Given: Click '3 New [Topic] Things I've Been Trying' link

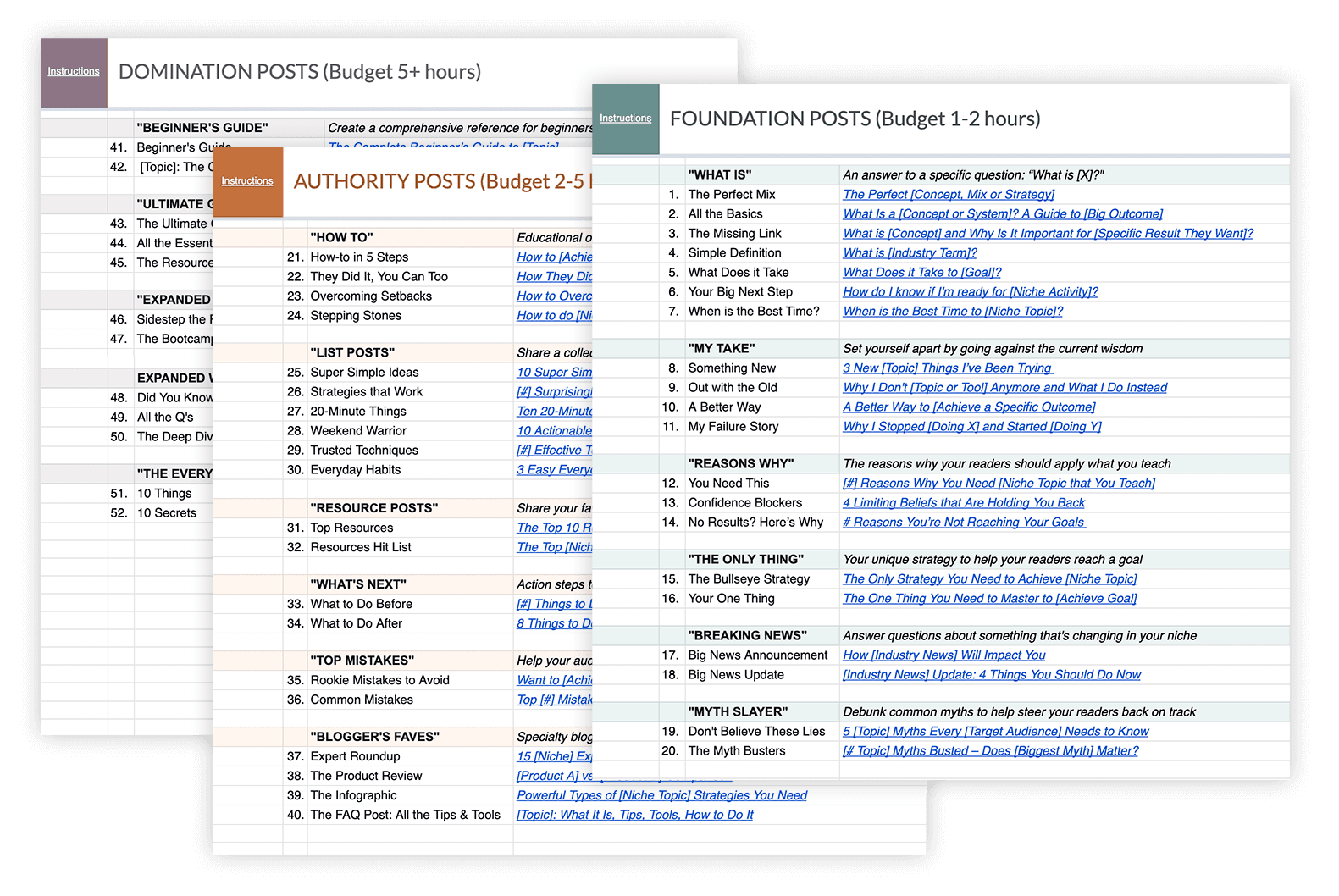Looking at the screenshot, I should pos(947,368).
